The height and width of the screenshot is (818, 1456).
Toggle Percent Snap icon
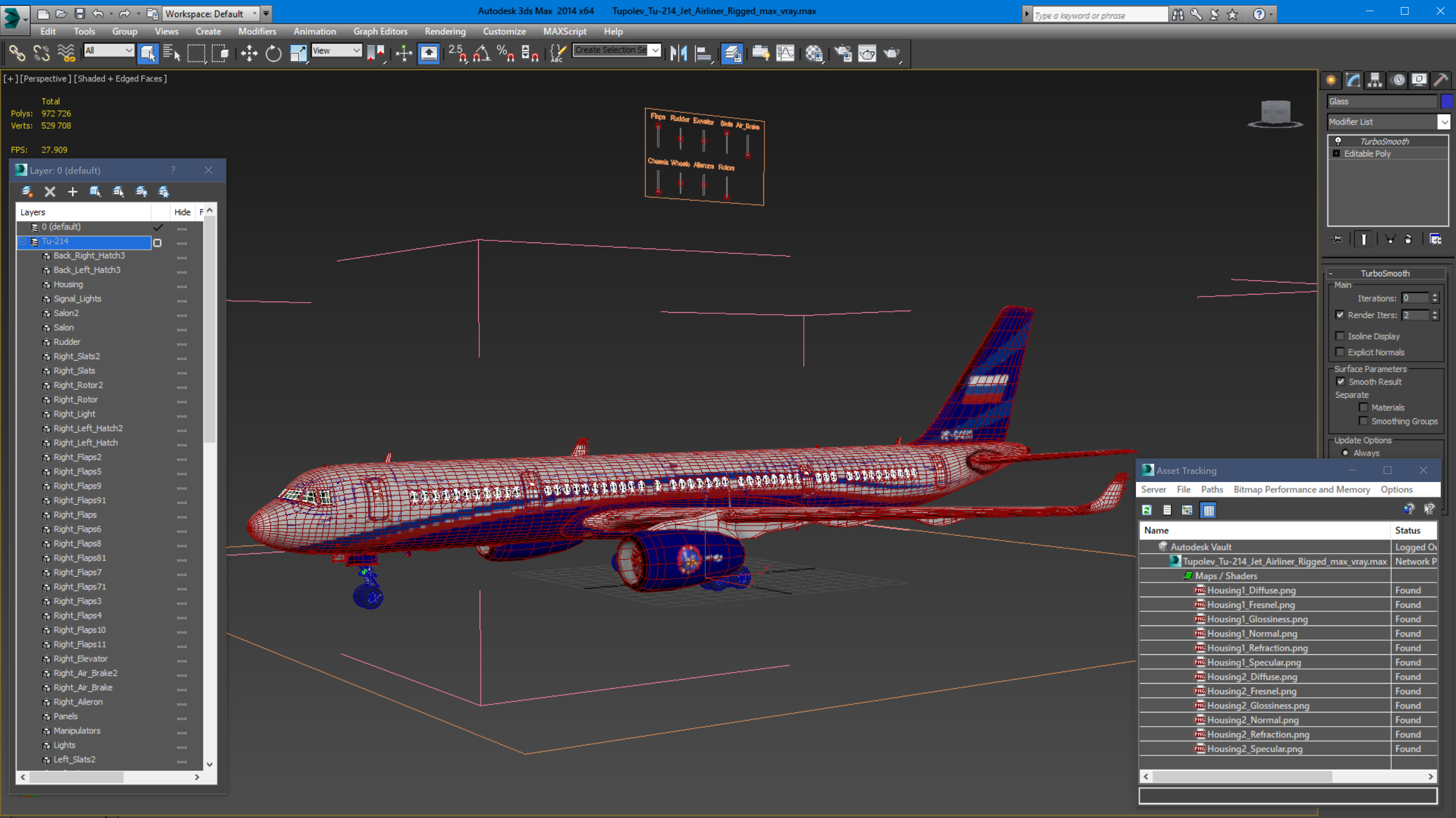tap(506, 54)
